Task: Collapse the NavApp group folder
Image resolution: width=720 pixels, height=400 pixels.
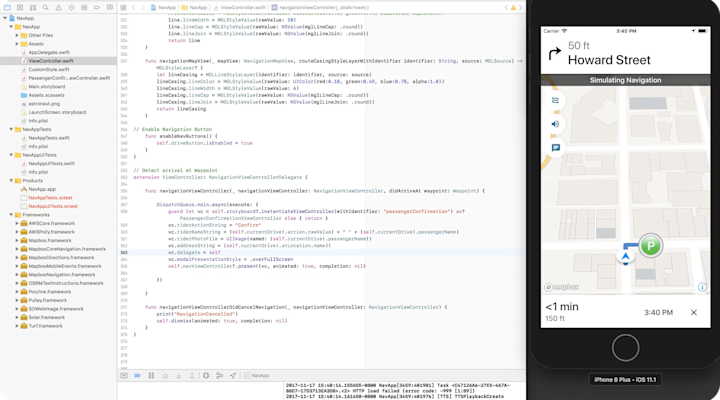Action: (x=11, y=27)
